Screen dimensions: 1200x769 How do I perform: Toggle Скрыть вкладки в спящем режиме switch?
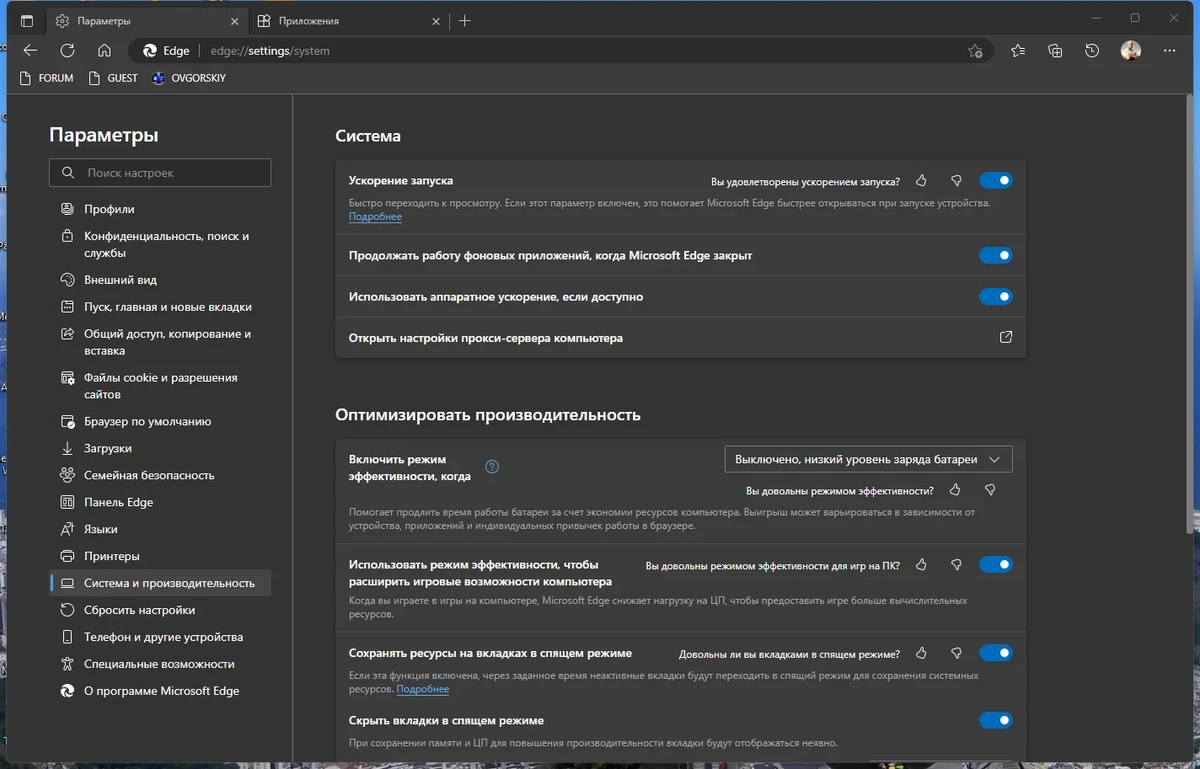[995, 720]
